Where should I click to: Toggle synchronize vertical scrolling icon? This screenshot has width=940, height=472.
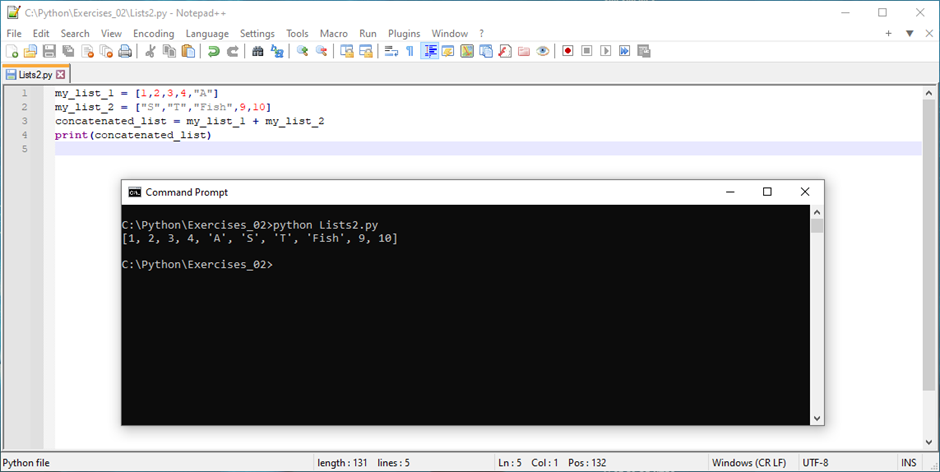[347, 52]
